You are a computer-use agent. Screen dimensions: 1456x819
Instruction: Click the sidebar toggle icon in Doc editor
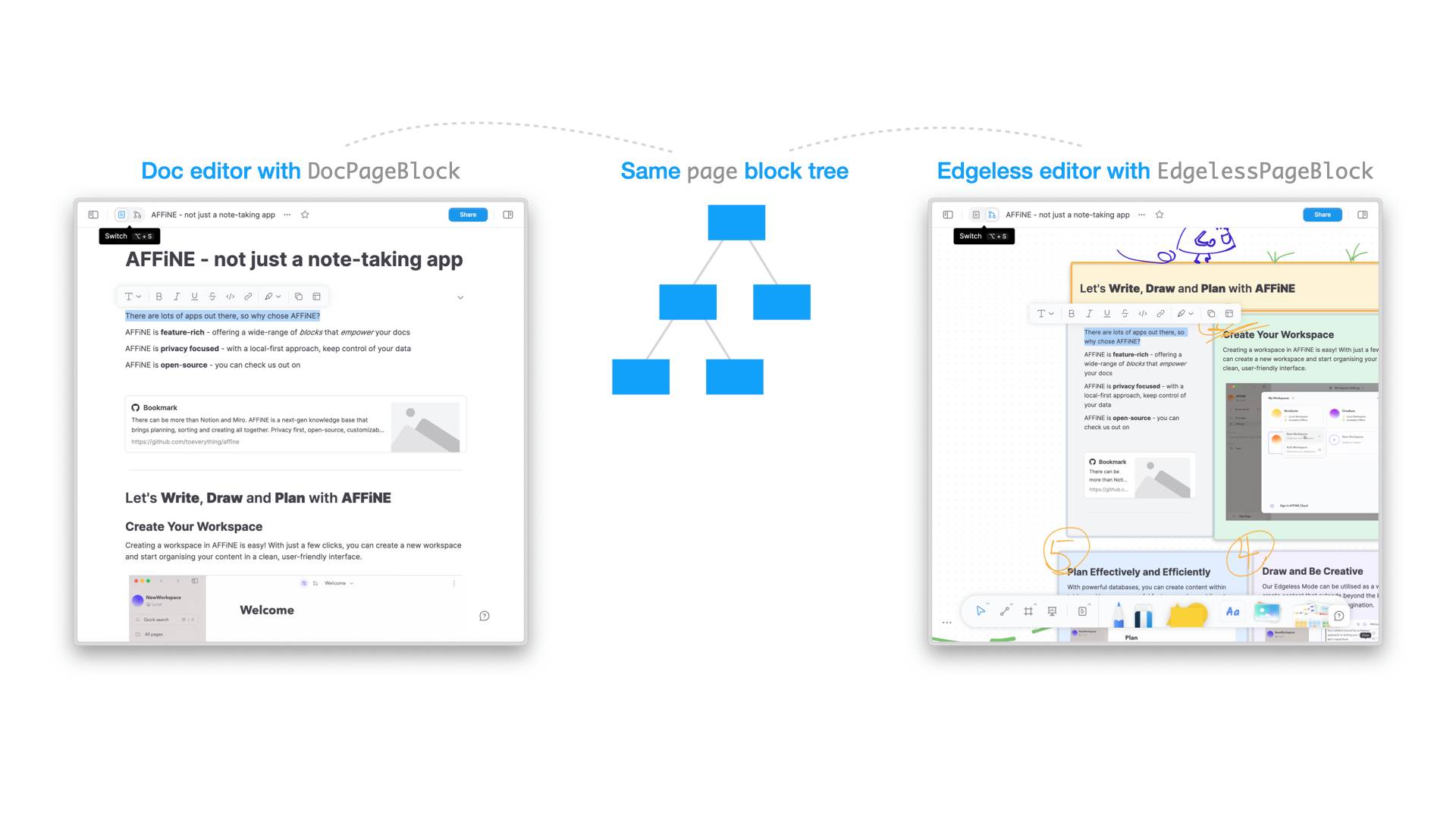click(x=92, y=214)
